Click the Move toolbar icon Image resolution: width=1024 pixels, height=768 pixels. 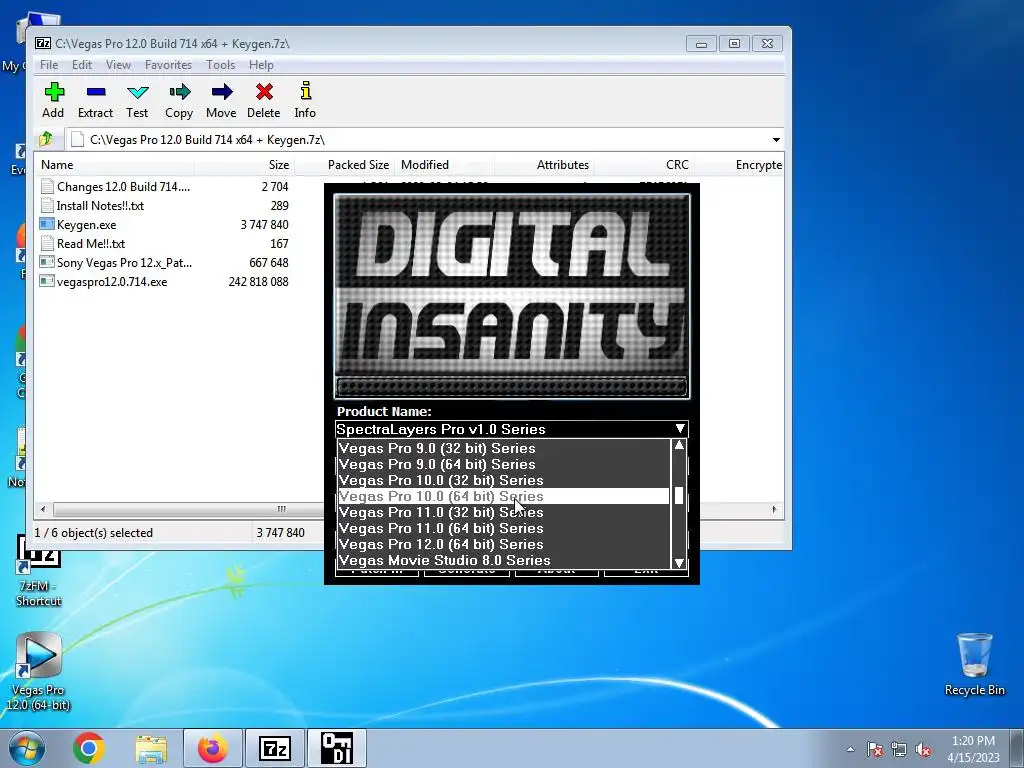[x=221, y=100]
